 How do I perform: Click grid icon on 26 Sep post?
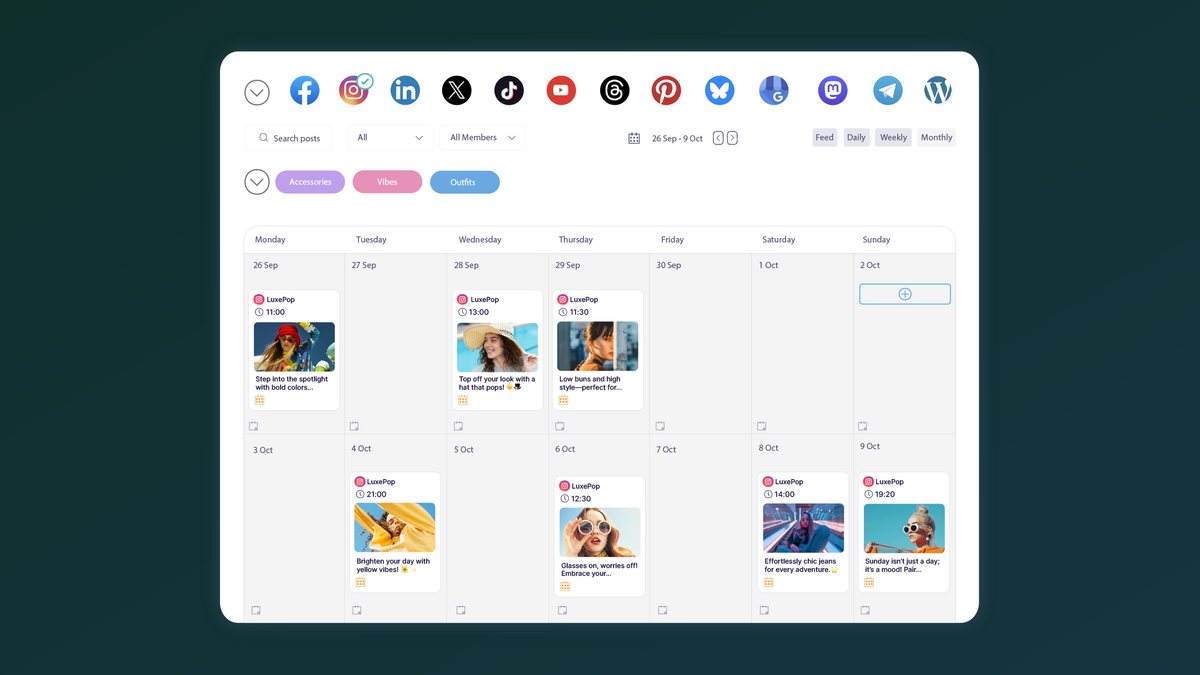260,400
